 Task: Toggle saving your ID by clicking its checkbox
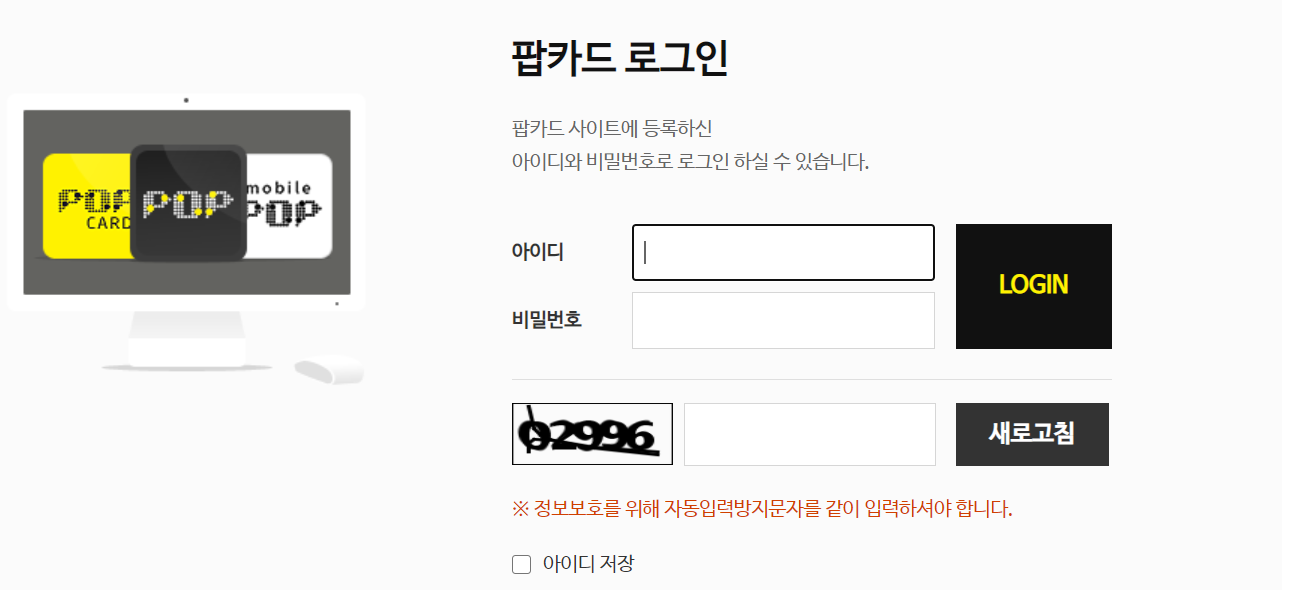click(x=520, y=564)
